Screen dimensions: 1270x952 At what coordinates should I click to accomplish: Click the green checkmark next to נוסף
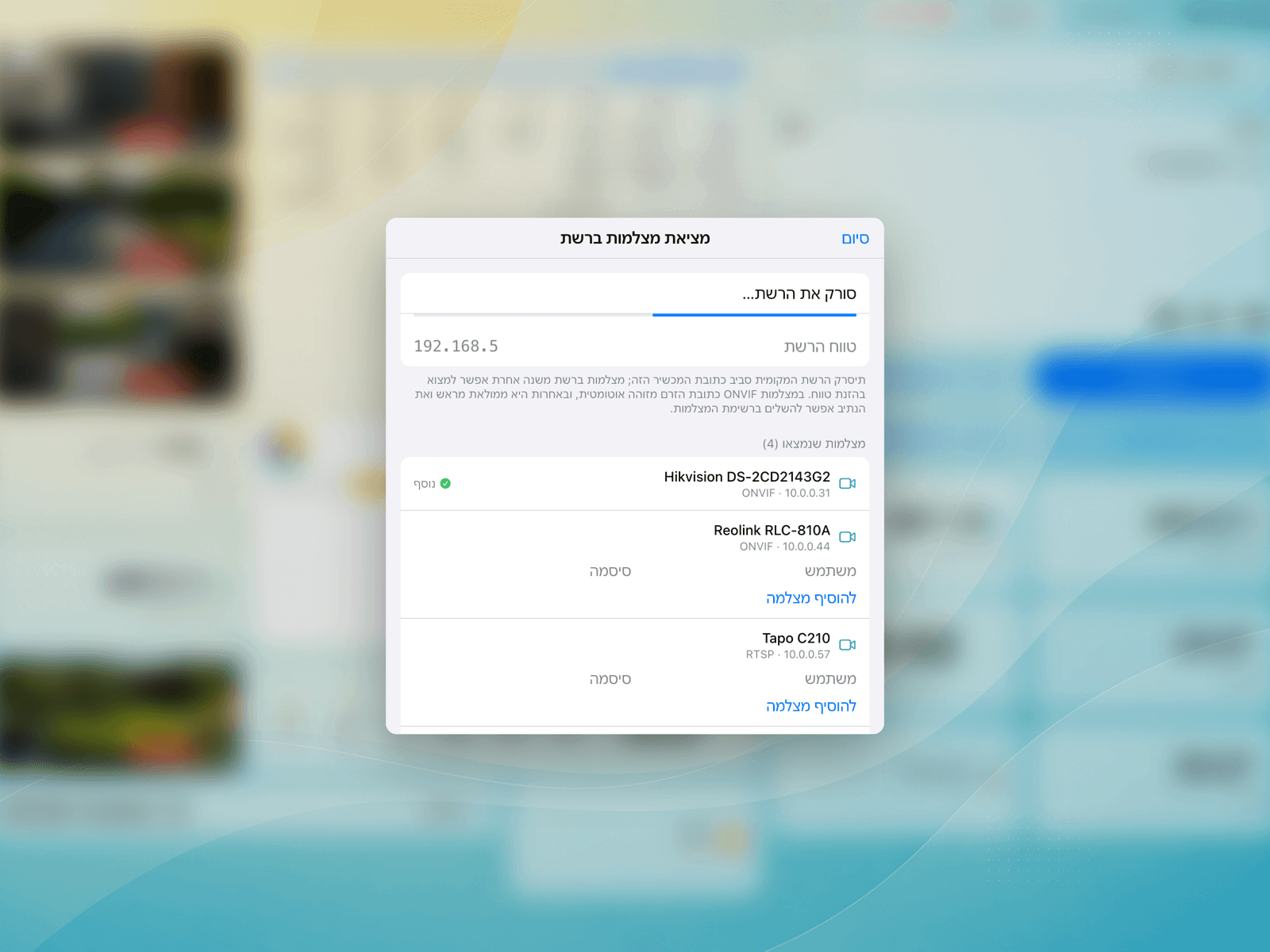click(x=445, y=483)
